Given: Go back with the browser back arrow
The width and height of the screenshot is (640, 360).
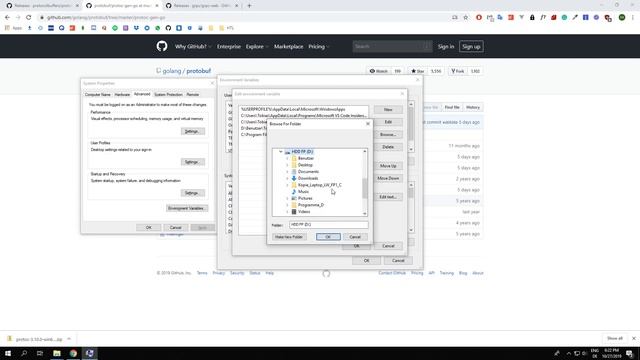Looking at the screenshot, I should [7, 18].
